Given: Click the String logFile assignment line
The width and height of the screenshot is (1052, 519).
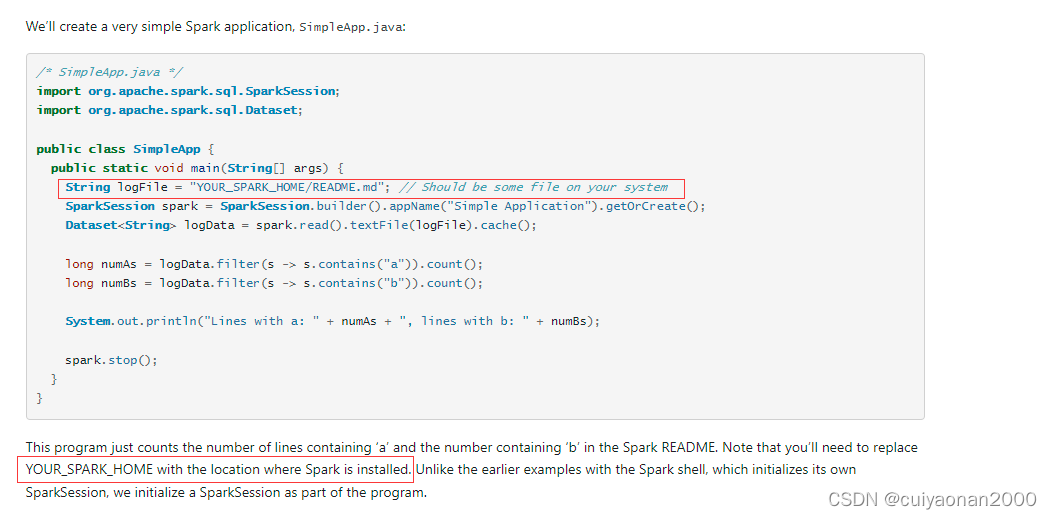Looking at the screenshot, I should click(x=366, y=187).
